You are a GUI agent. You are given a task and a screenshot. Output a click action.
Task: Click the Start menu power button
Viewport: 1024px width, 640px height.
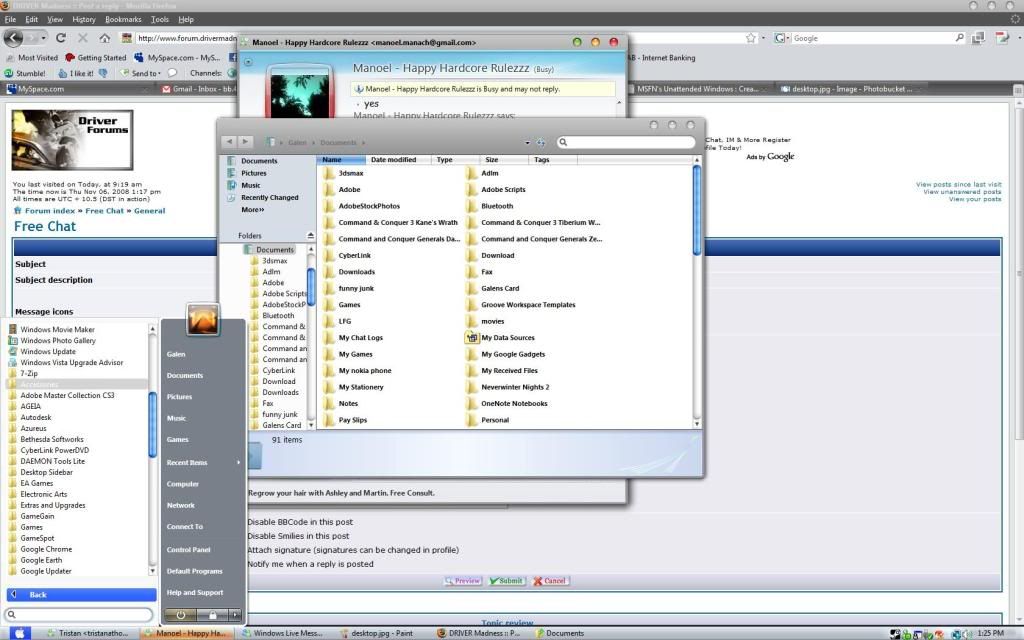click(x=181, y=615)
